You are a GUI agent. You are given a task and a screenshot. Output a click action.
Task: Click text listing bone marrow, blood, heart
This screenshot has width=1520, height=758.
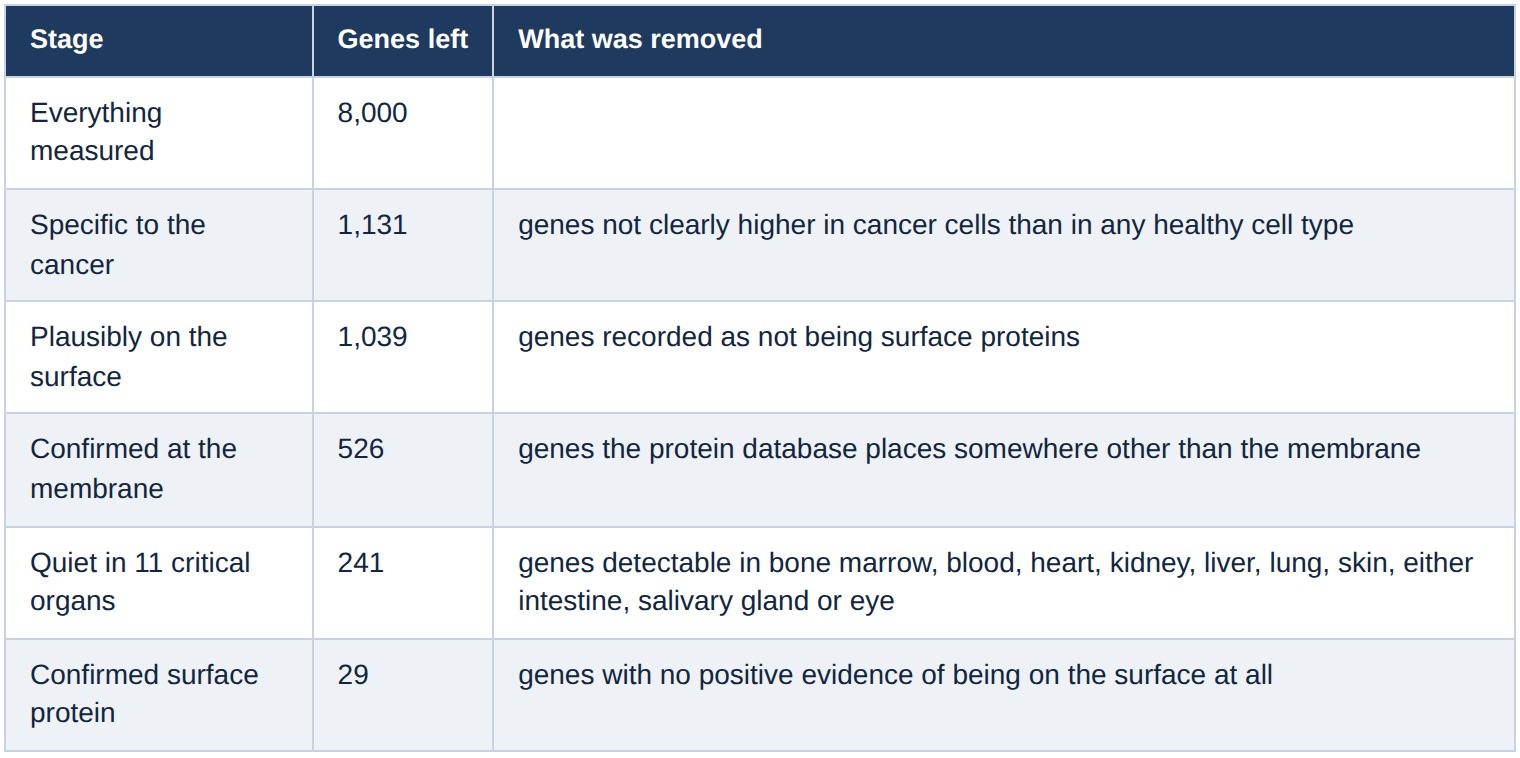(995, 582)
